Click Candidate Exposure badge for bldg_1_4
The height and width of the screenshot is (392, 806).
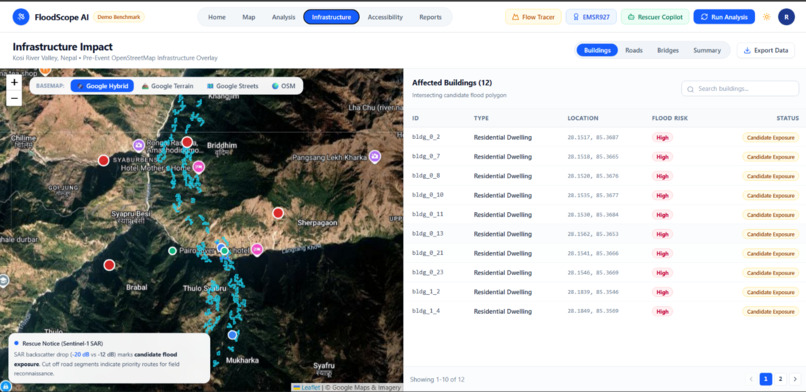(x=771, y=311)
